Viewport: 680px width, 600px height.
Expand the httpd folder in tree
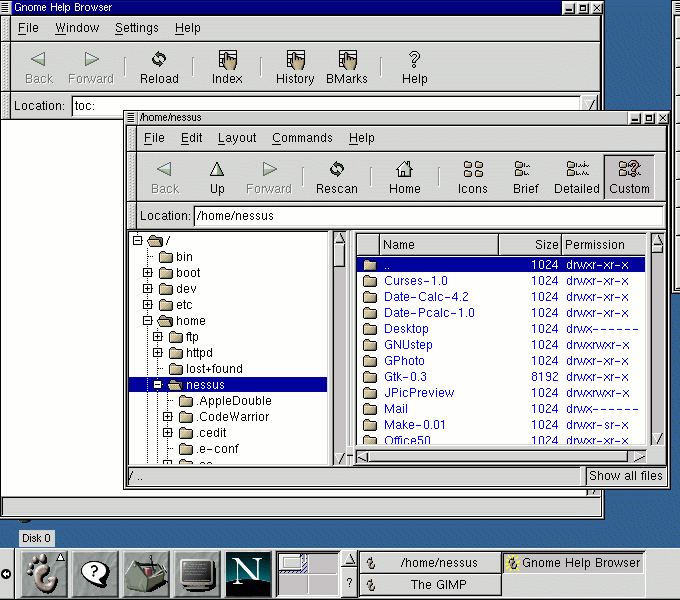click(158, 353)
